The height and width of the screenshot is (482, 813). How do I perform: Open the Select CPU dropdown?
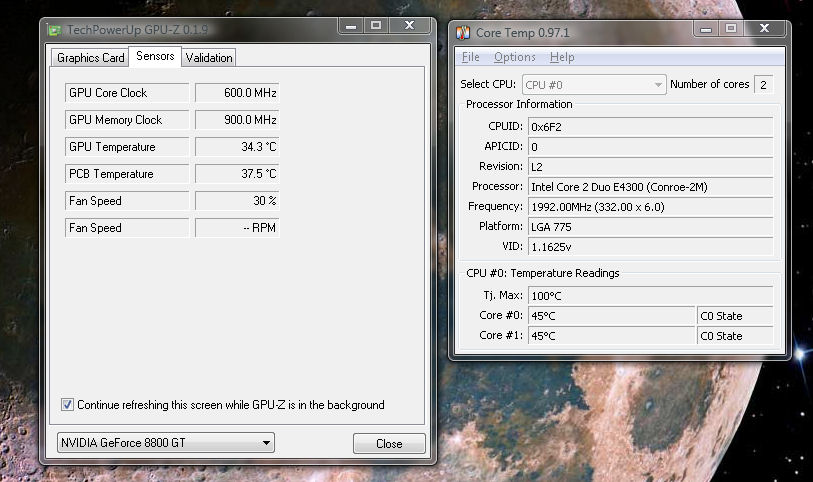pos(594,84)
